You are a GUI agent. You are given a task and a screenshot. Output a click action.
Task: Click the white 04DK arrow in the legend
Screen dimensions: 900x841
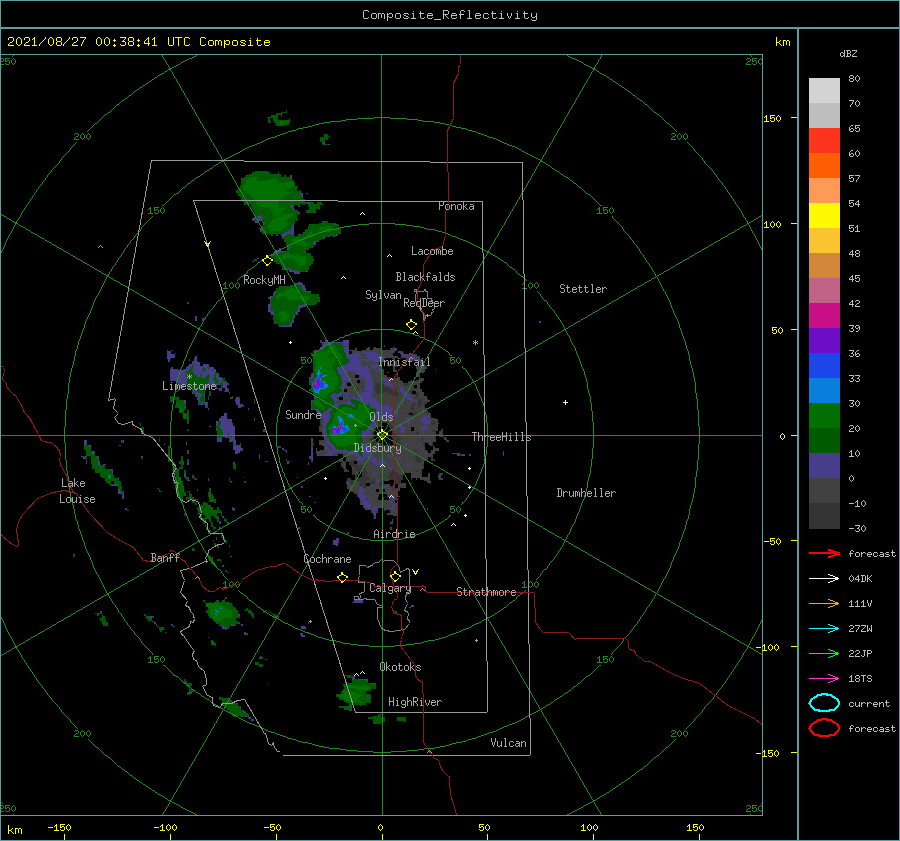coord(824,578)
